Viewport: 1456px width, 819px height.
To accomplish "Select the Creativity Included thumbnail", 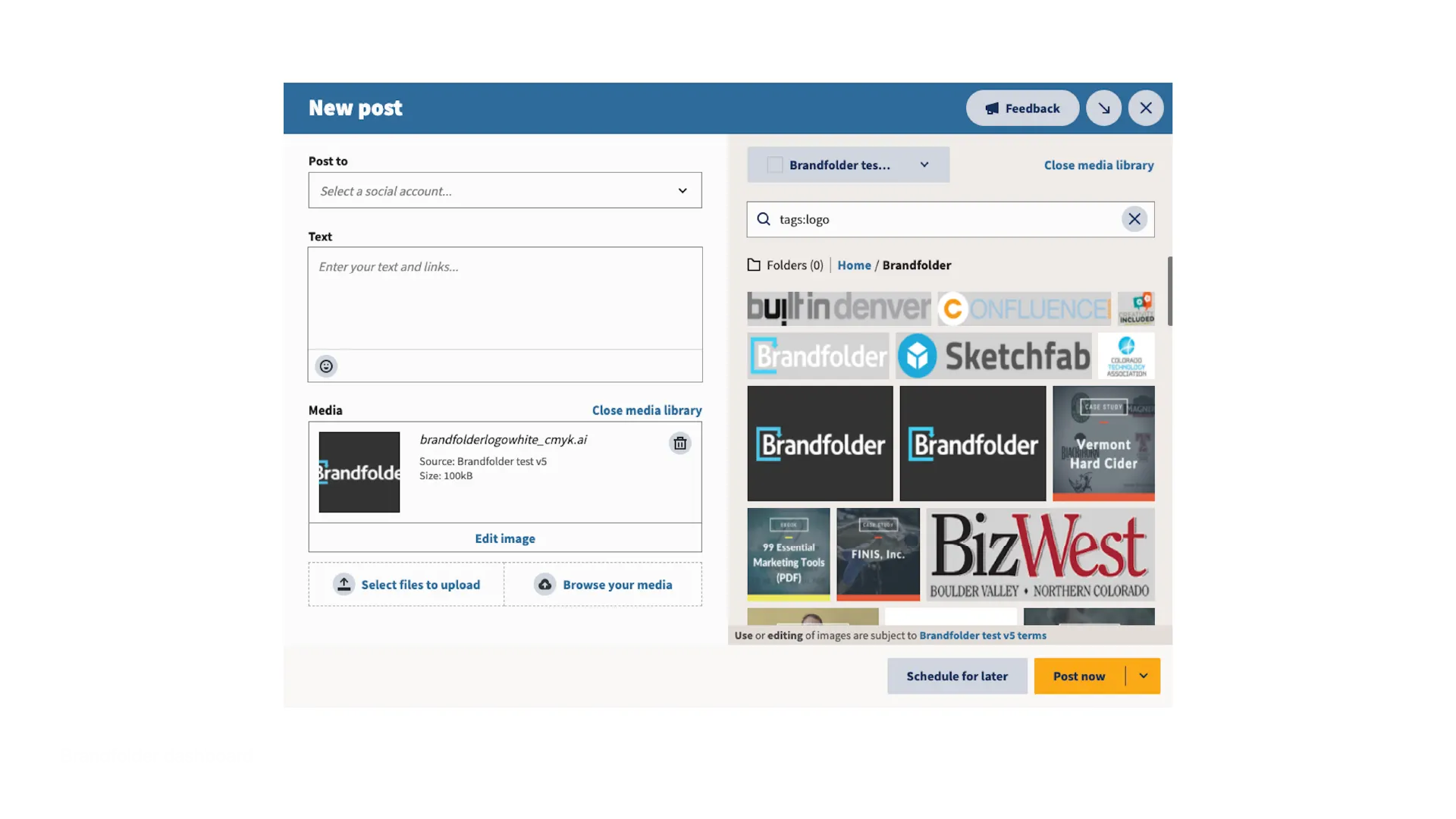I will point(1136,309).
